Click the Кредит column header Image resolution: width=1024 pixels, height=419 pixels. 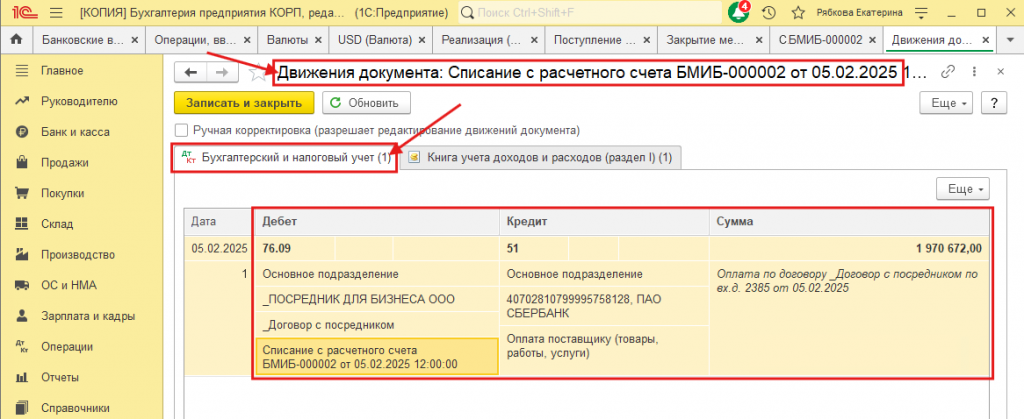click(605, 222)
